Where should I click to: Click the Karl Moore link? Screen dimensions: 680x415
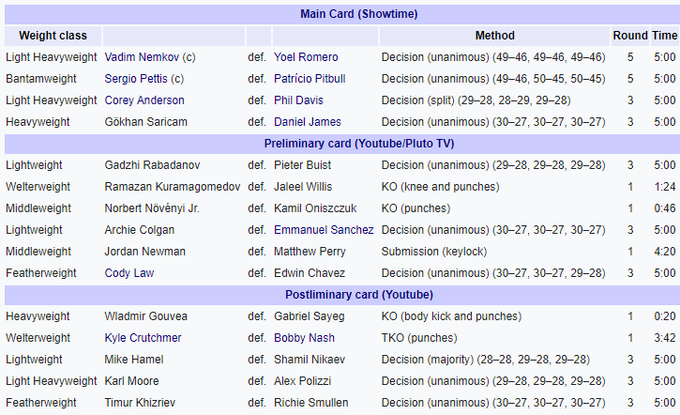click(134, 381)
